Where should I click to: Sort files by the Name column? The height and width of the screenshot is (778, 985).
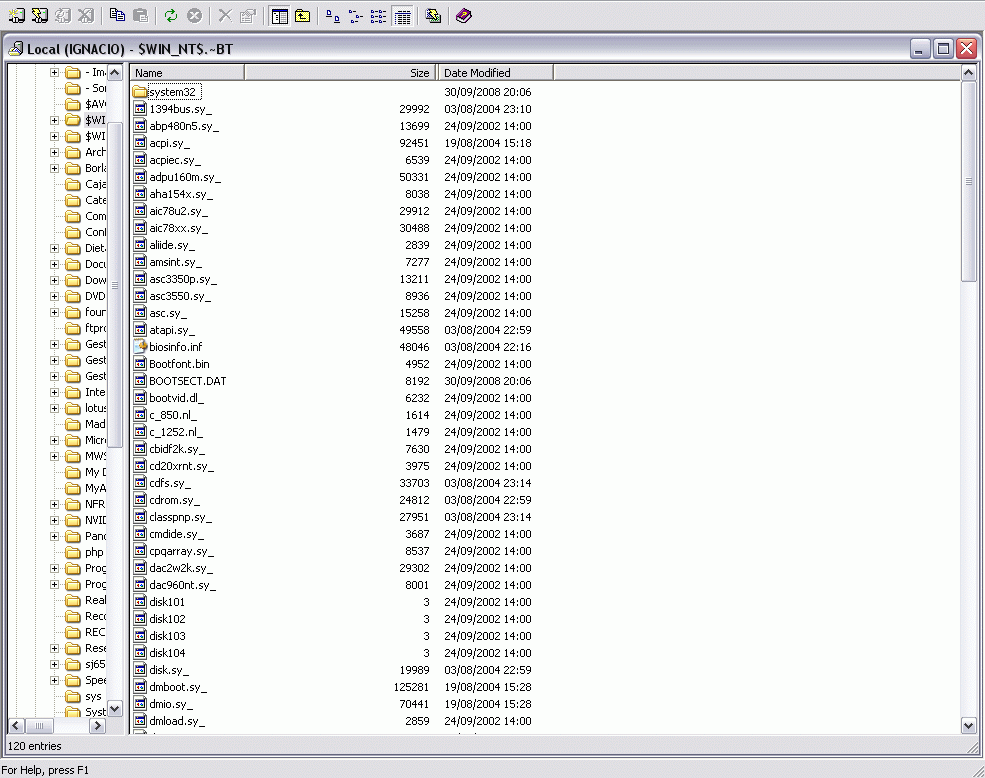click(187, 73)
